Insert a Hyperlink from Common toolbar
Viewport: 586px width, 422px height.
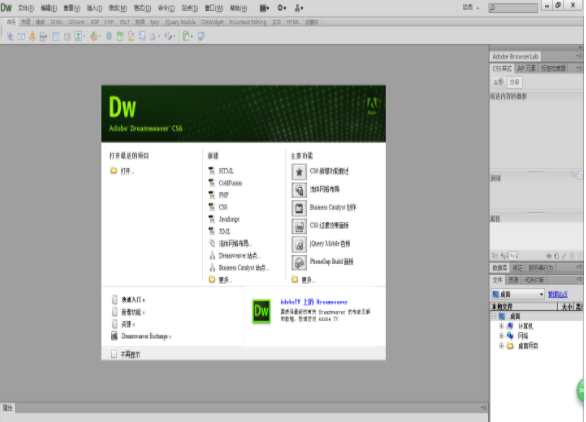tap(10, 36)
